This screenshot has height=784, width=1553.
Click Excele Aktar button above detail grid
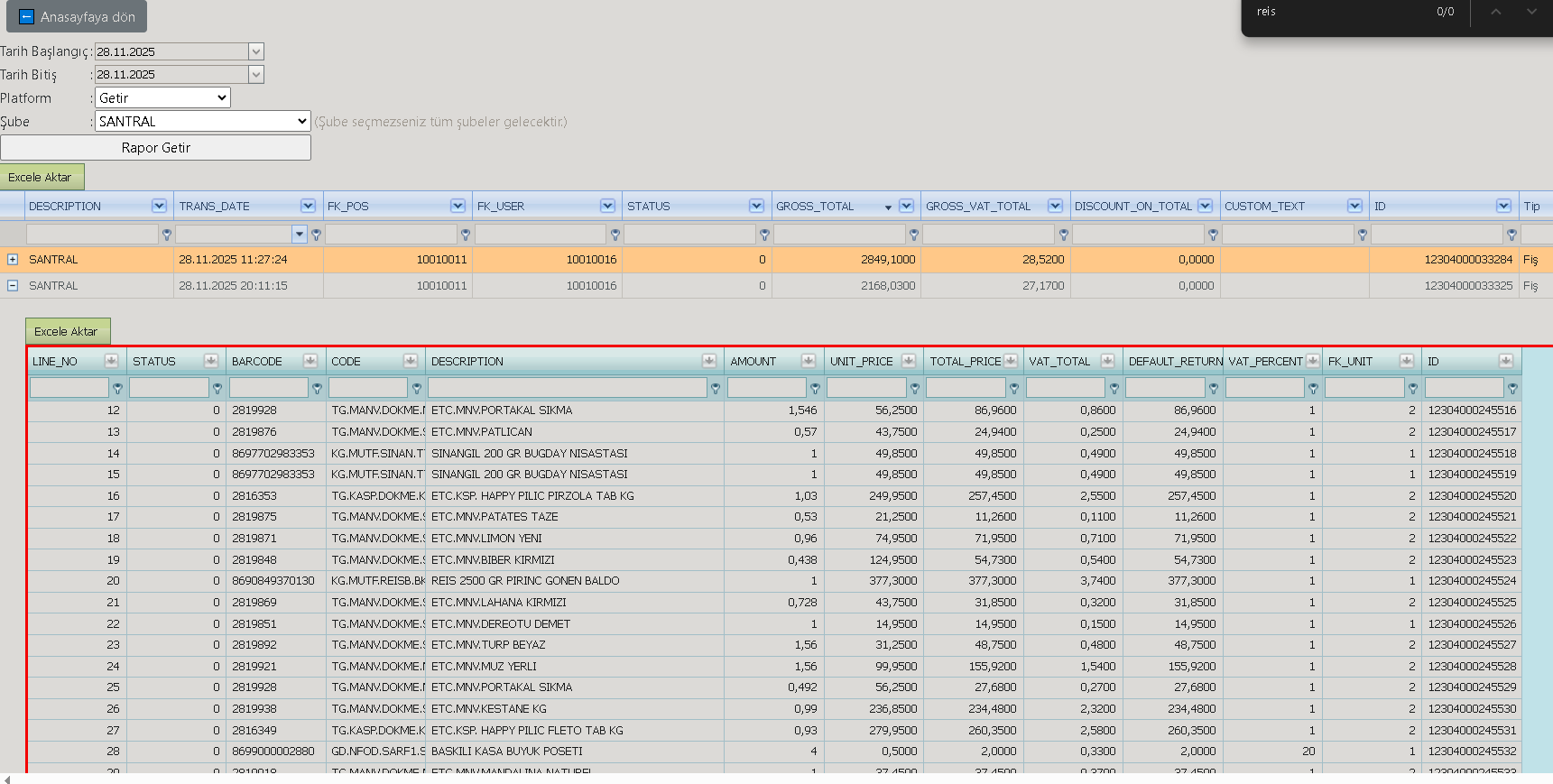click(67, 331)
